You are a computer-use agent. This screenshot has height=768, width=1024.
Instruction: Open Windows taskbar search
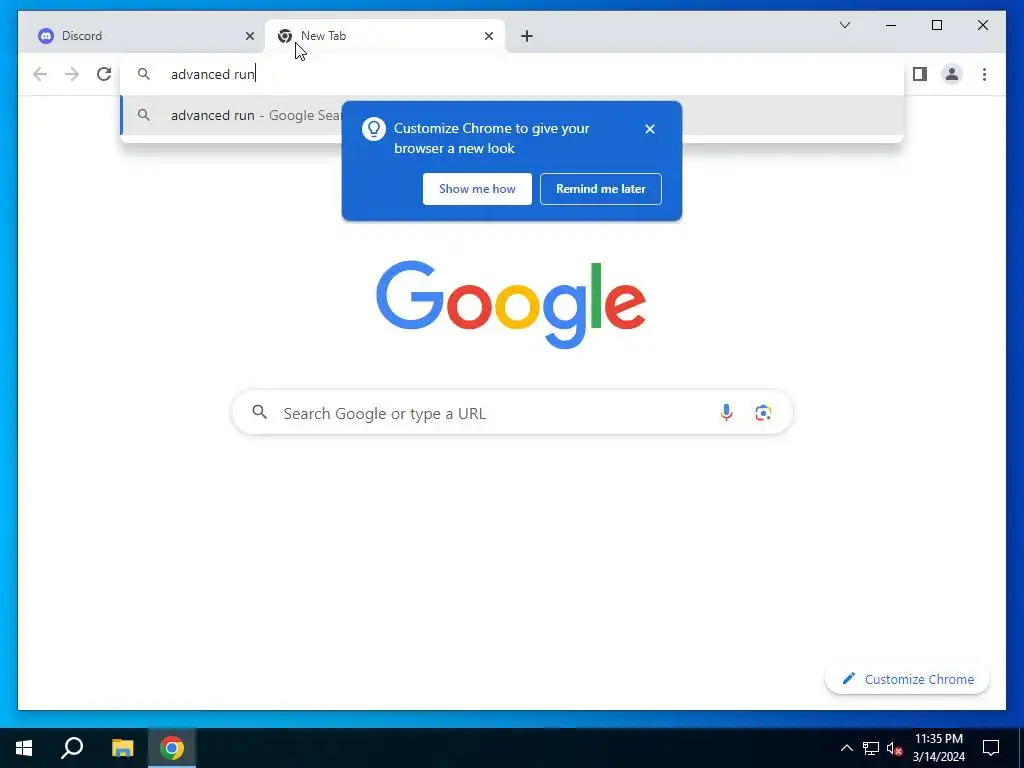pos(72,748)
